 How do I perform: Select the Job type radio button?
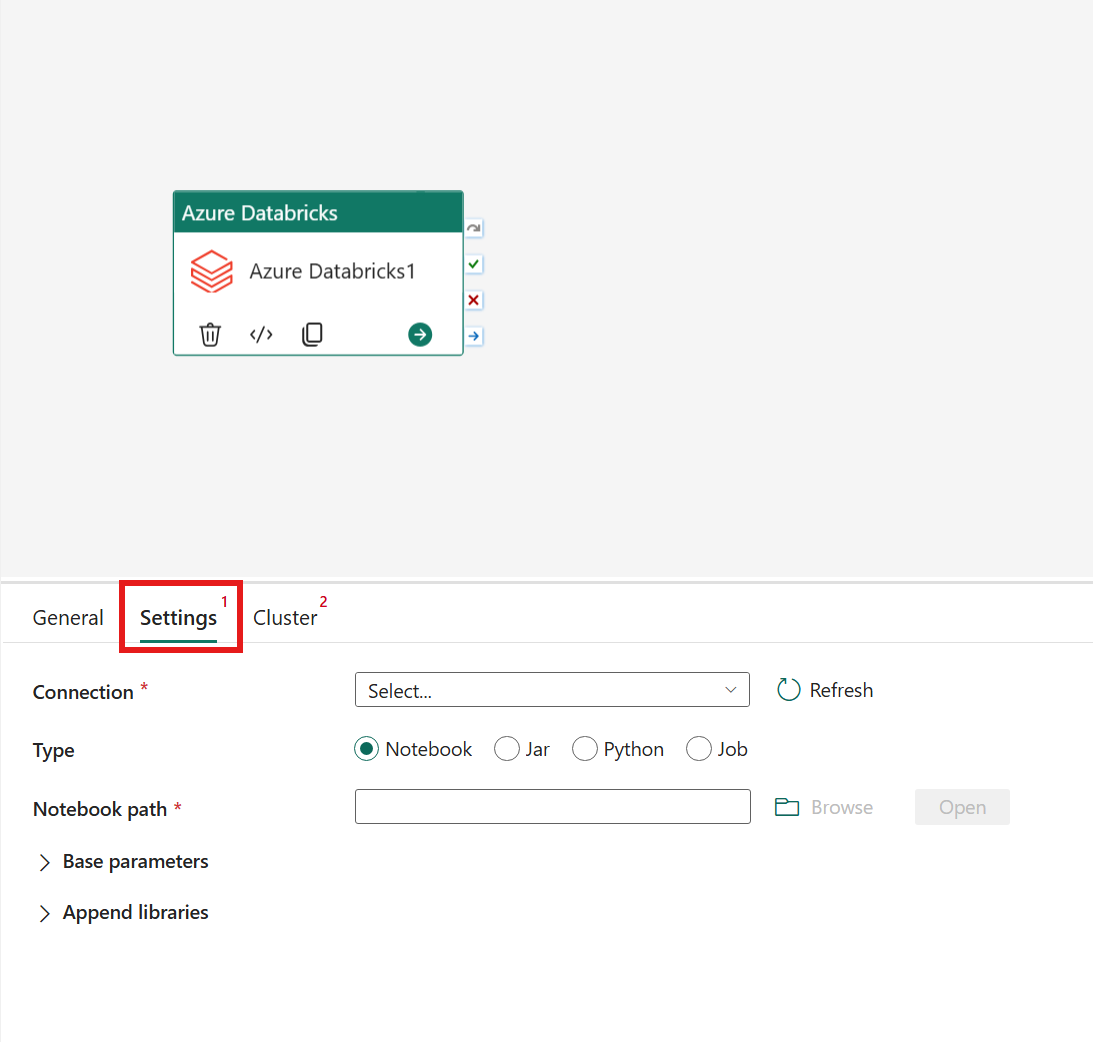(x=698, y=749)
